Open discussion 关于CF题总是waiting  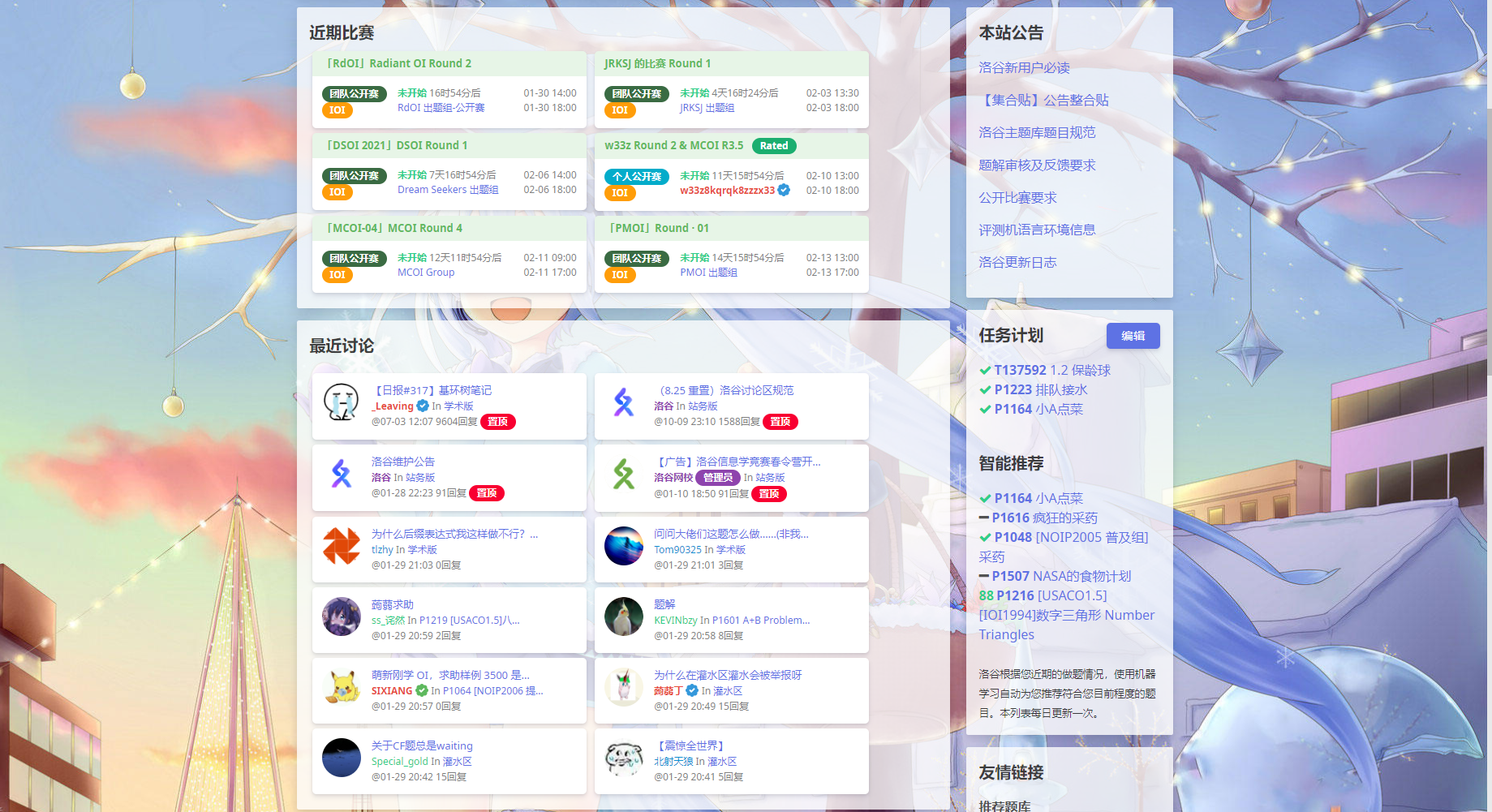[422, 745]
